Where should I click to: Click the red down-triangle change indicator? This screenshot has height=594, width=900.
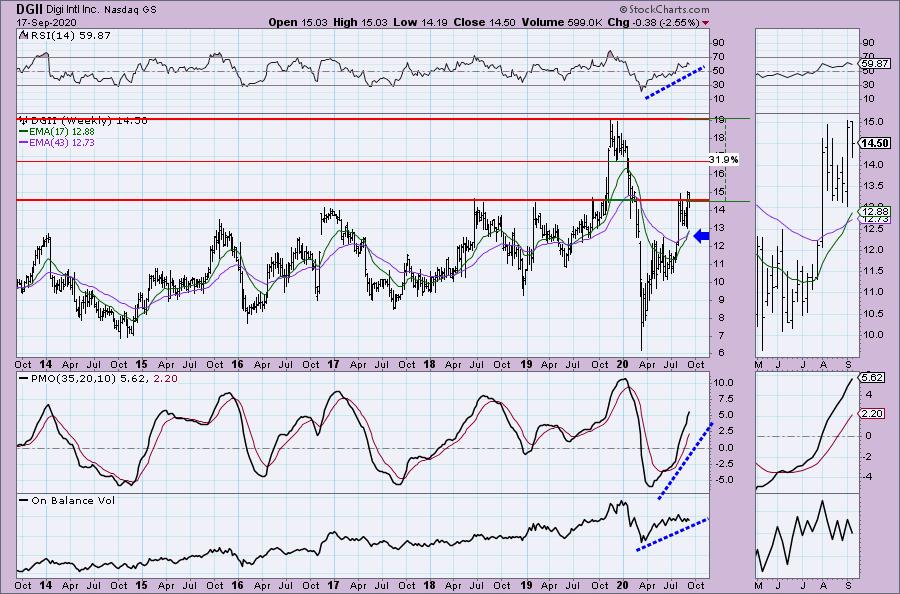pos(705,23)
